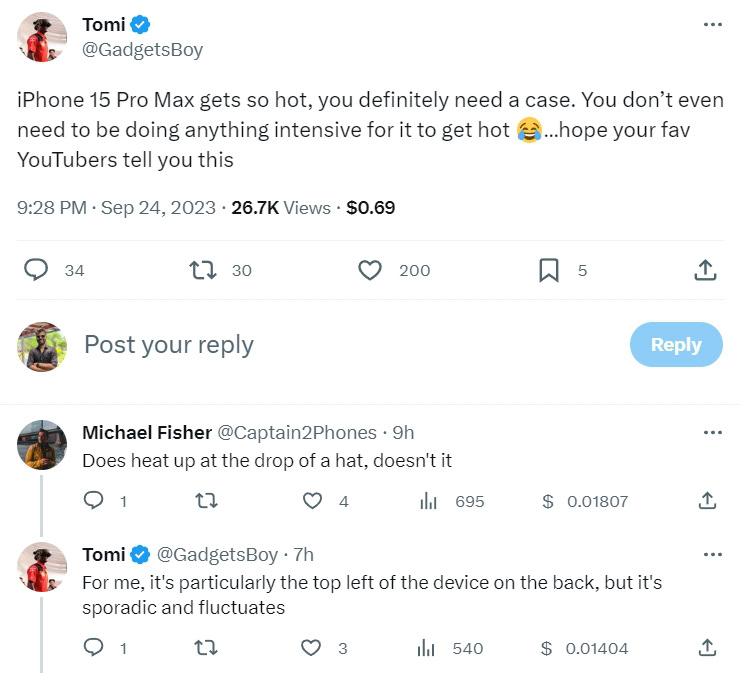Open Tomi's profile picture in header
Screen dimensions: 740x673
click(x=43, y=38)
